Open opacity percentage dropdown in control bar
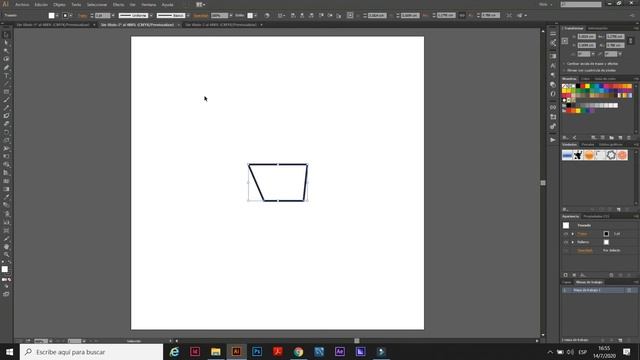Screen dimensions: 640x360 tap(231, 16)
